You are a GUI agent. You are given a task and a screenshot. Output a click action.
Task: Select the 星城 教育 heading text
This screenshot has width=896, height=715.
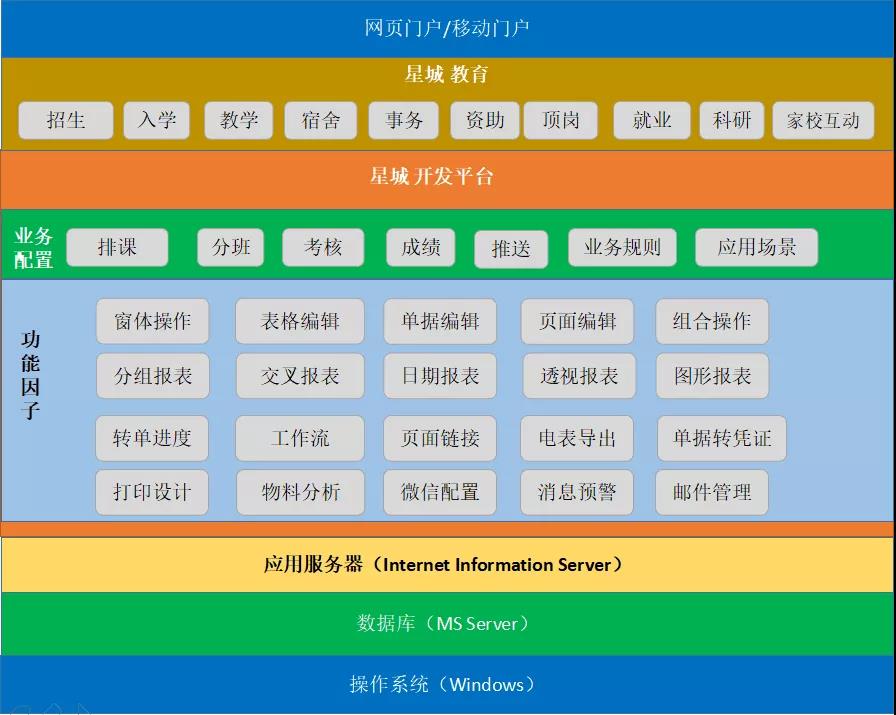(446, 74)
